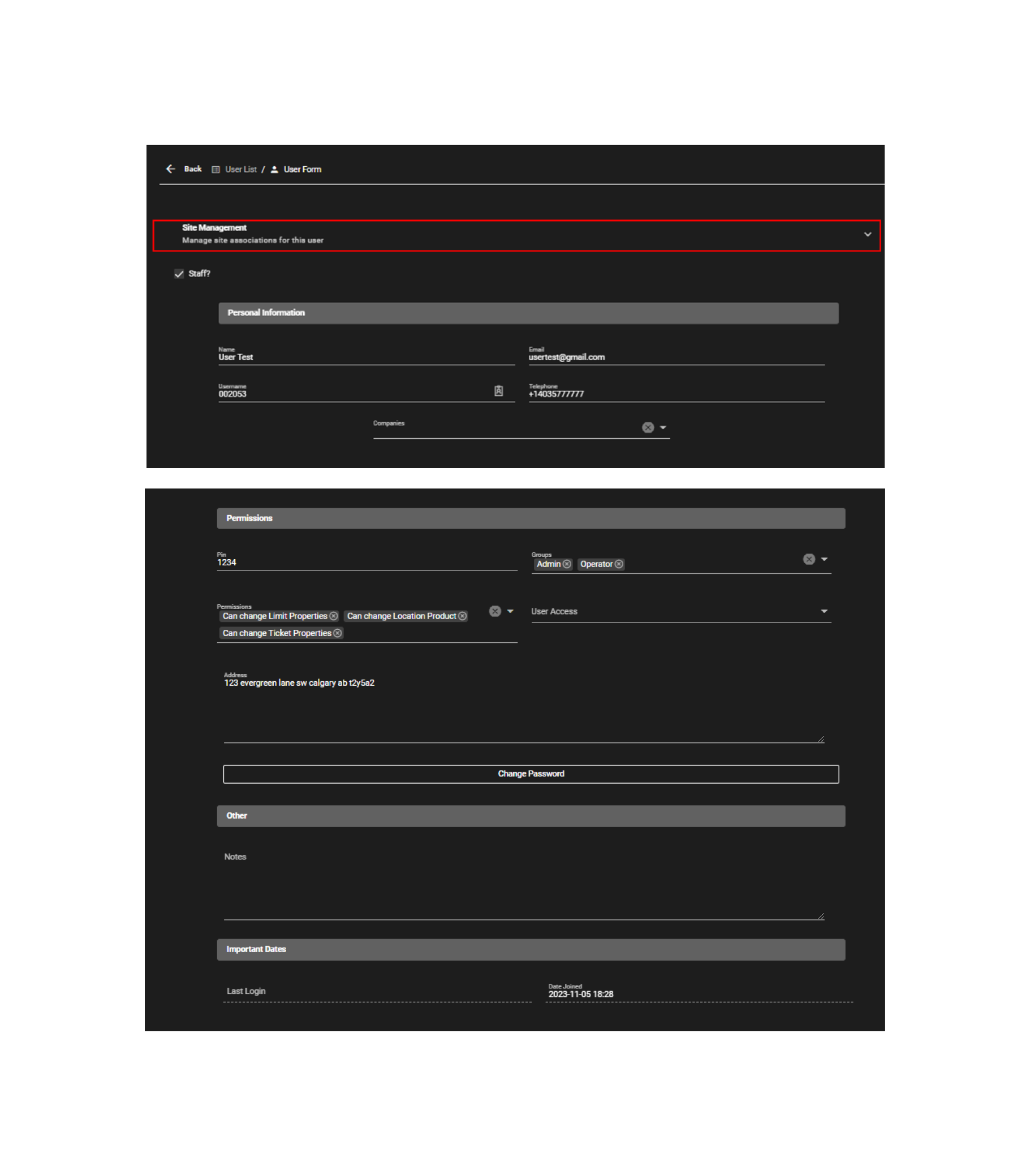Click the Other section header
The image size is (1030, 1176).
[x=531, y=816]
